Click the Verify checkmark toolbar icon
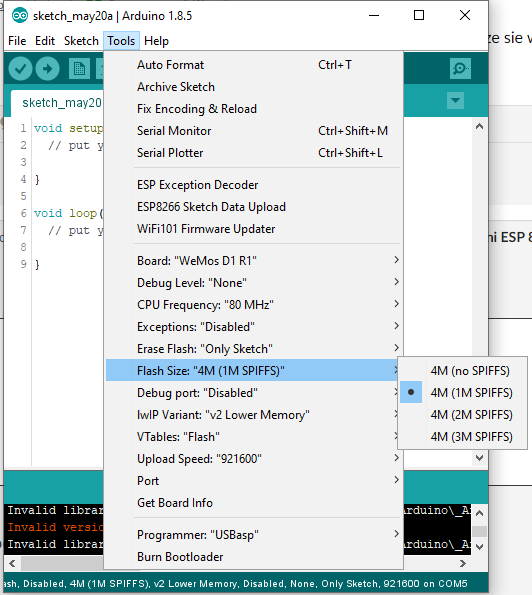 [20, 69]
